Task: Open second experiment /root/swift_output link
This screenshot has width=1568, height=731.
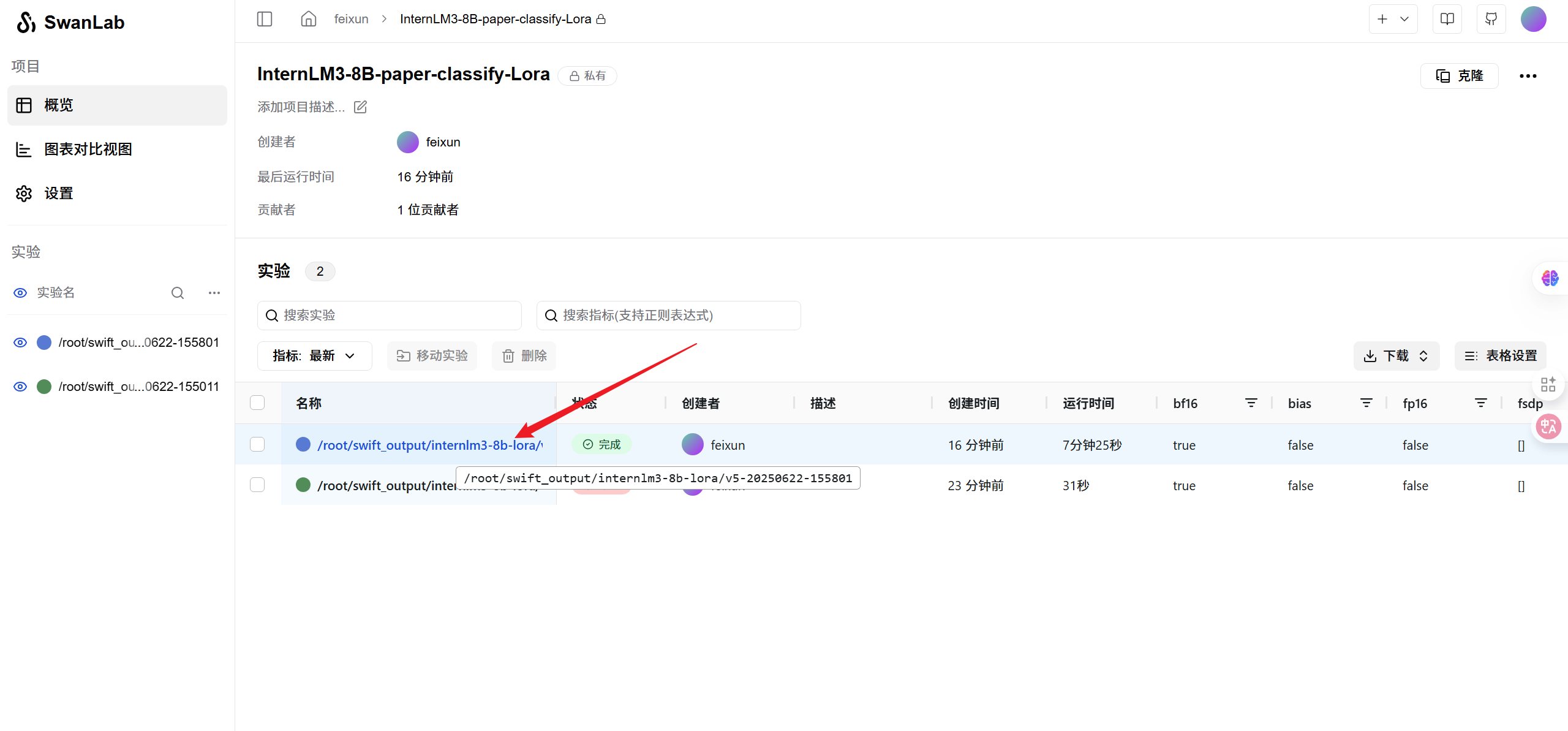Action: [x=386, y=485]
